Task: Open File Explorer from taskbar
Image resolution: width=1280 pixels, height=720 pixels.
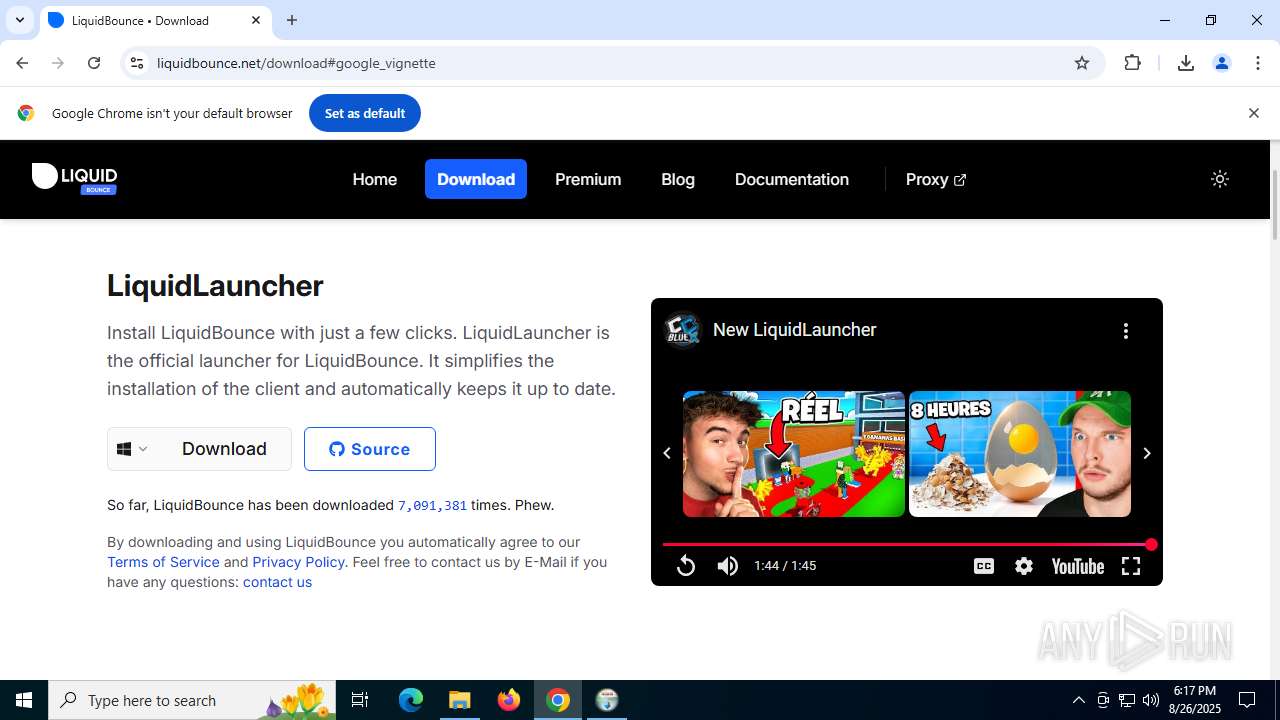Action: 460,700
